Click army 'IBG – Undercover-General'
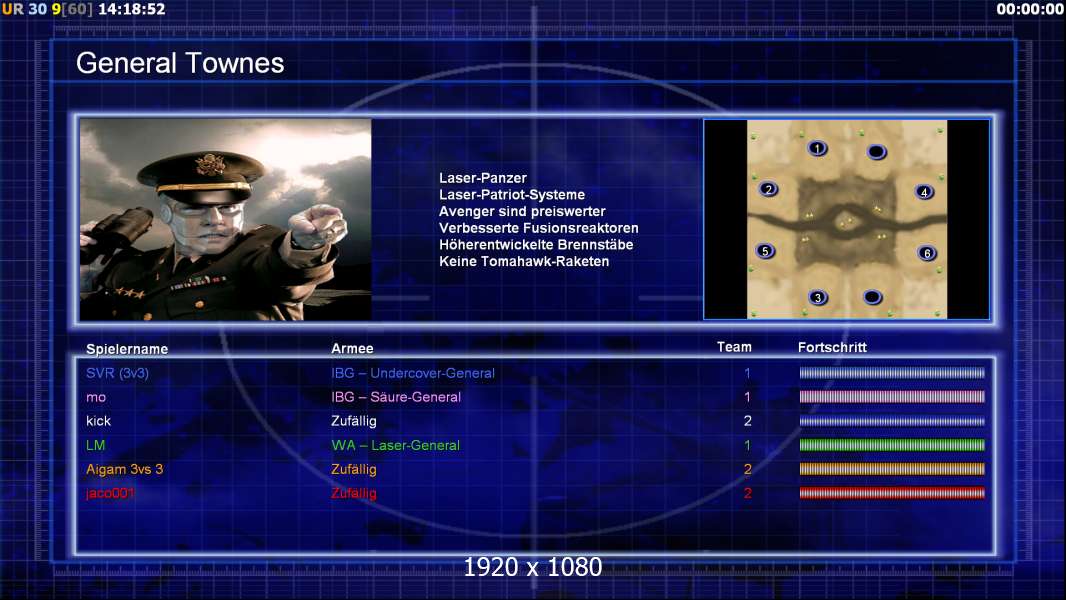This screenshot has height=600, width=1066. 413,373
